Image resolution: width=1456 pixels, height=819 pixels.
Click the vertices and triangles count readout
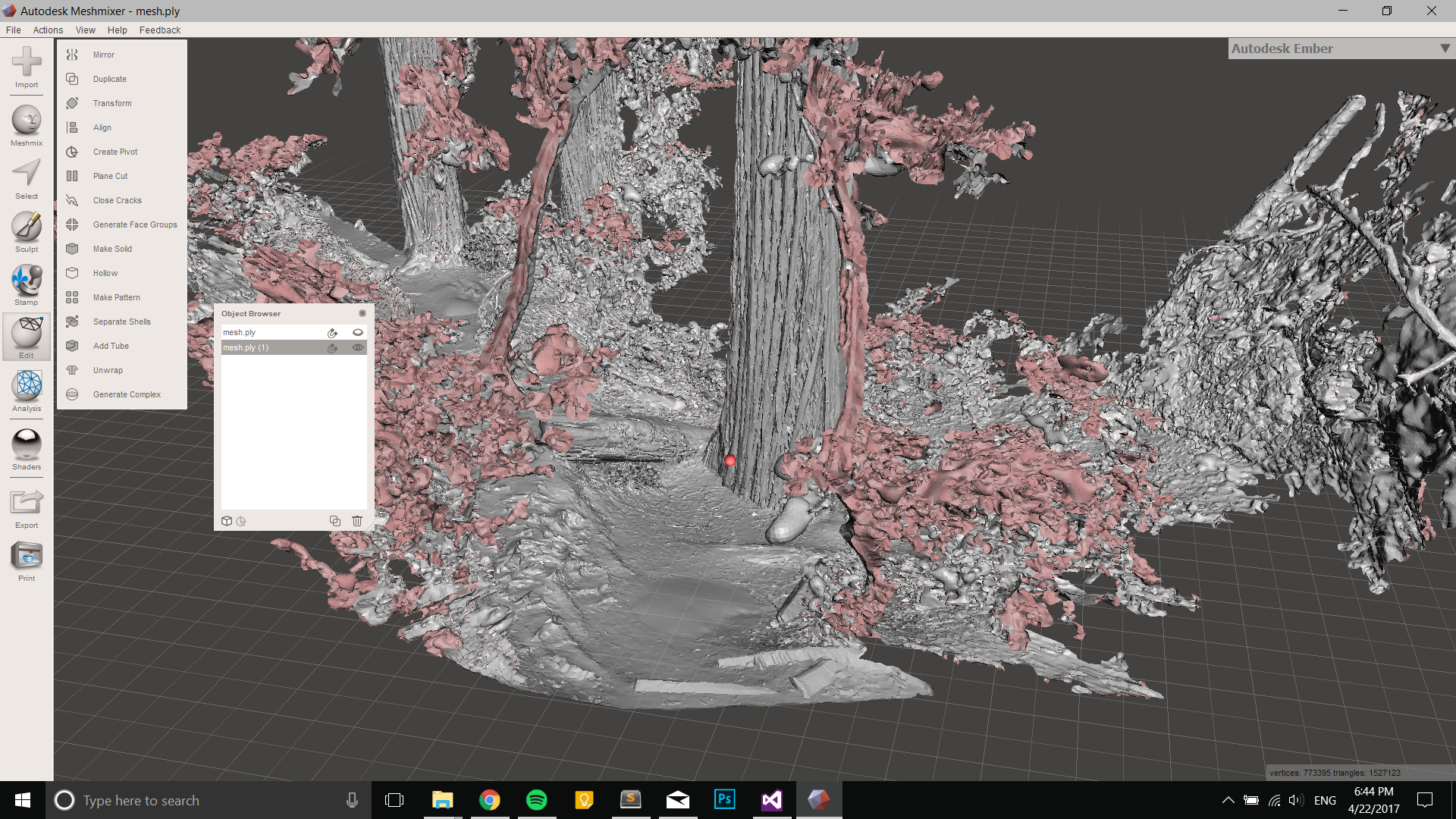pyautogui.click(x=1335, y=773)
